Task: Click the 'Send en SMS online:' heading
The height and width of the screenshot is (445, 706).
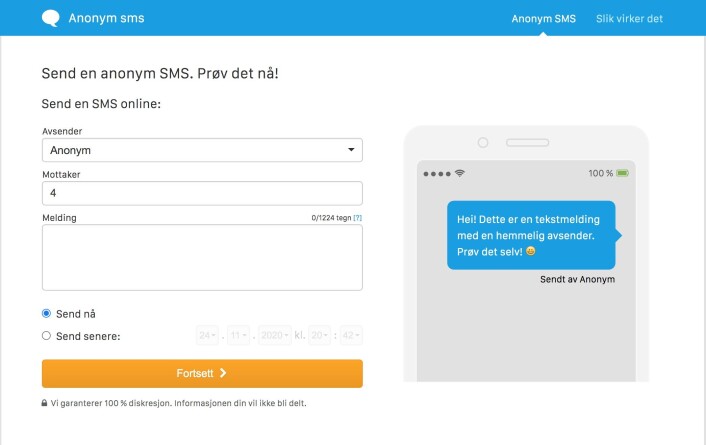Action: (101, 104)
